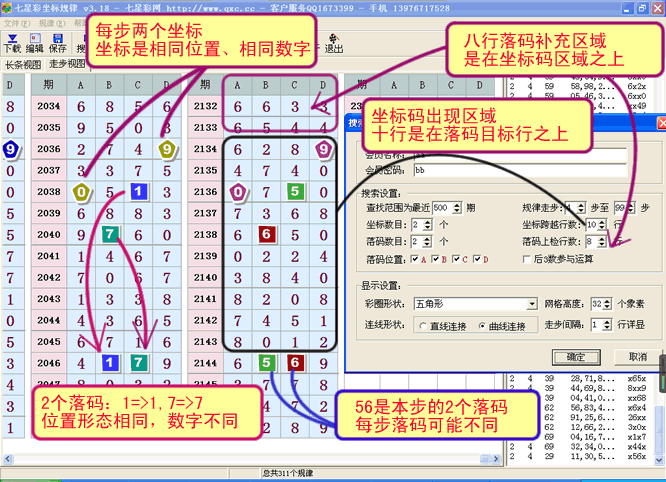The image size is (666, 482).
Task: Select blue pentagon 9 in leftmost D column
Action: (10, 149)
